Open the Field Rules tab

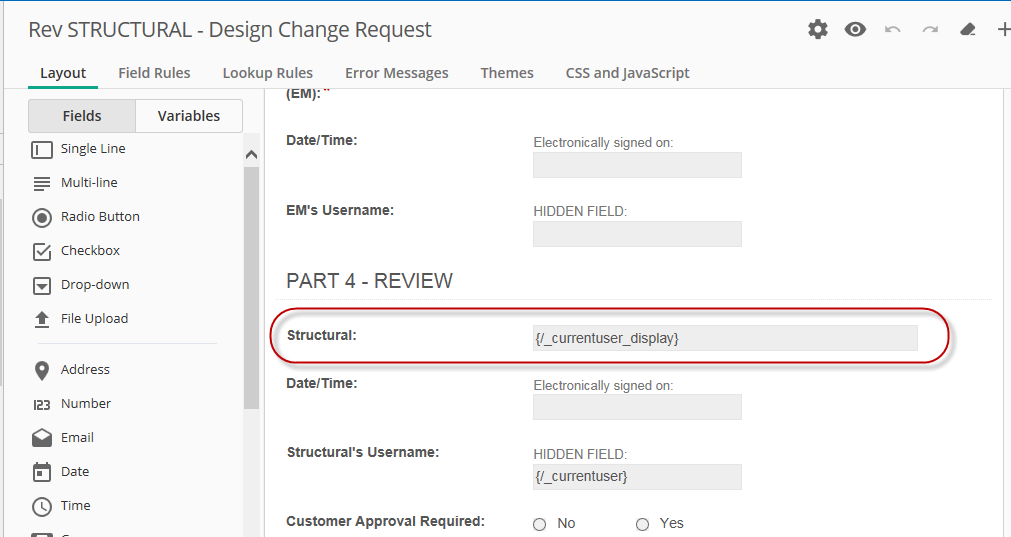(154, 73)
